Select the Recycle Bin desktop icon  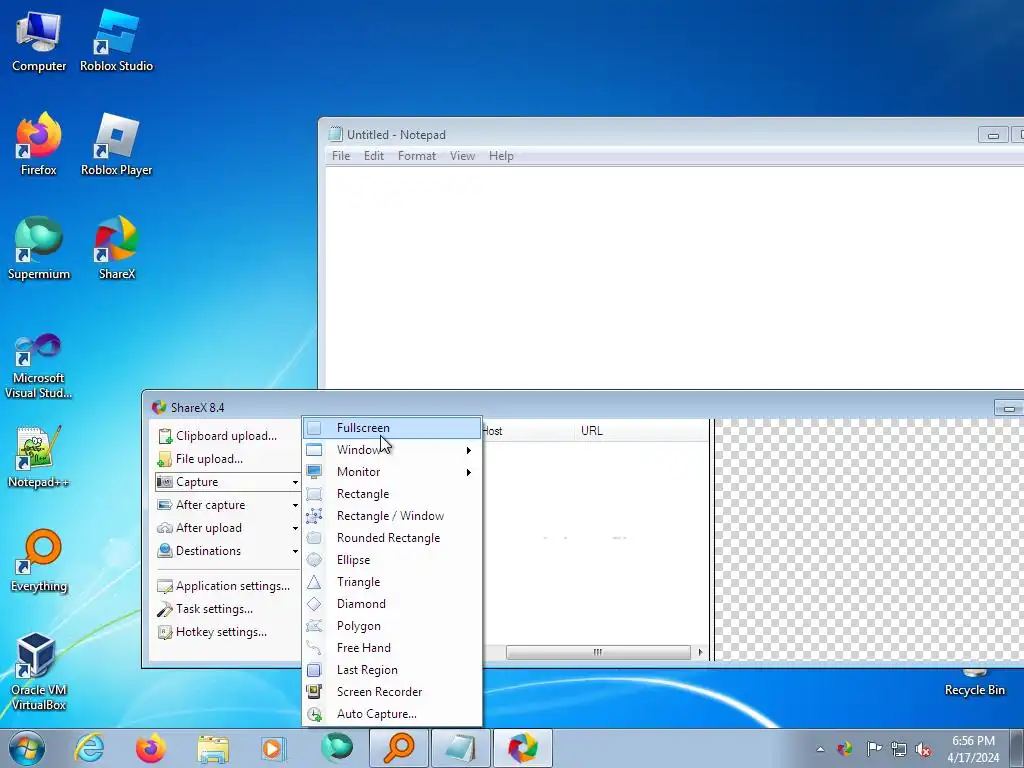974,683
